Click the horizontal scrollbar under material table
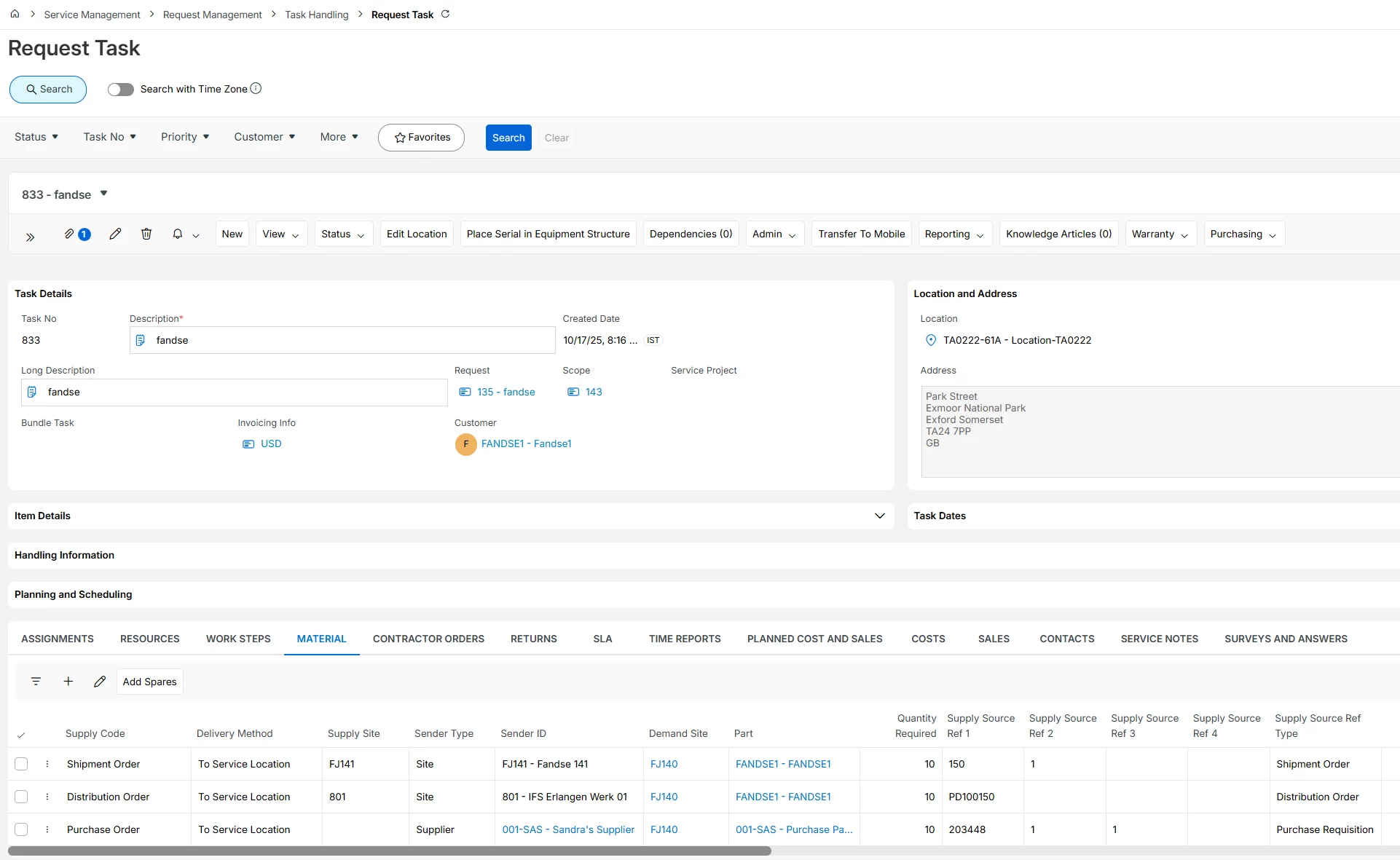Viewport: 1400px width, 860px height. 389,851
